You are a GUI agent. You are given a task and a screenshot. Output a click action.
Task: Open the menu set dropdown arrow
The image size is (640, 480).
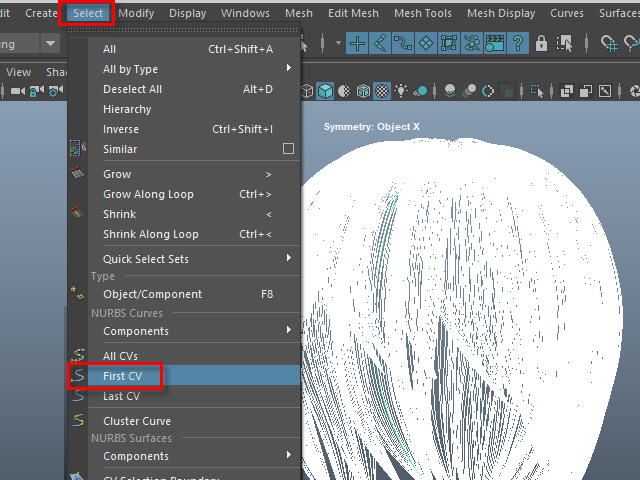tap(50, 44)
